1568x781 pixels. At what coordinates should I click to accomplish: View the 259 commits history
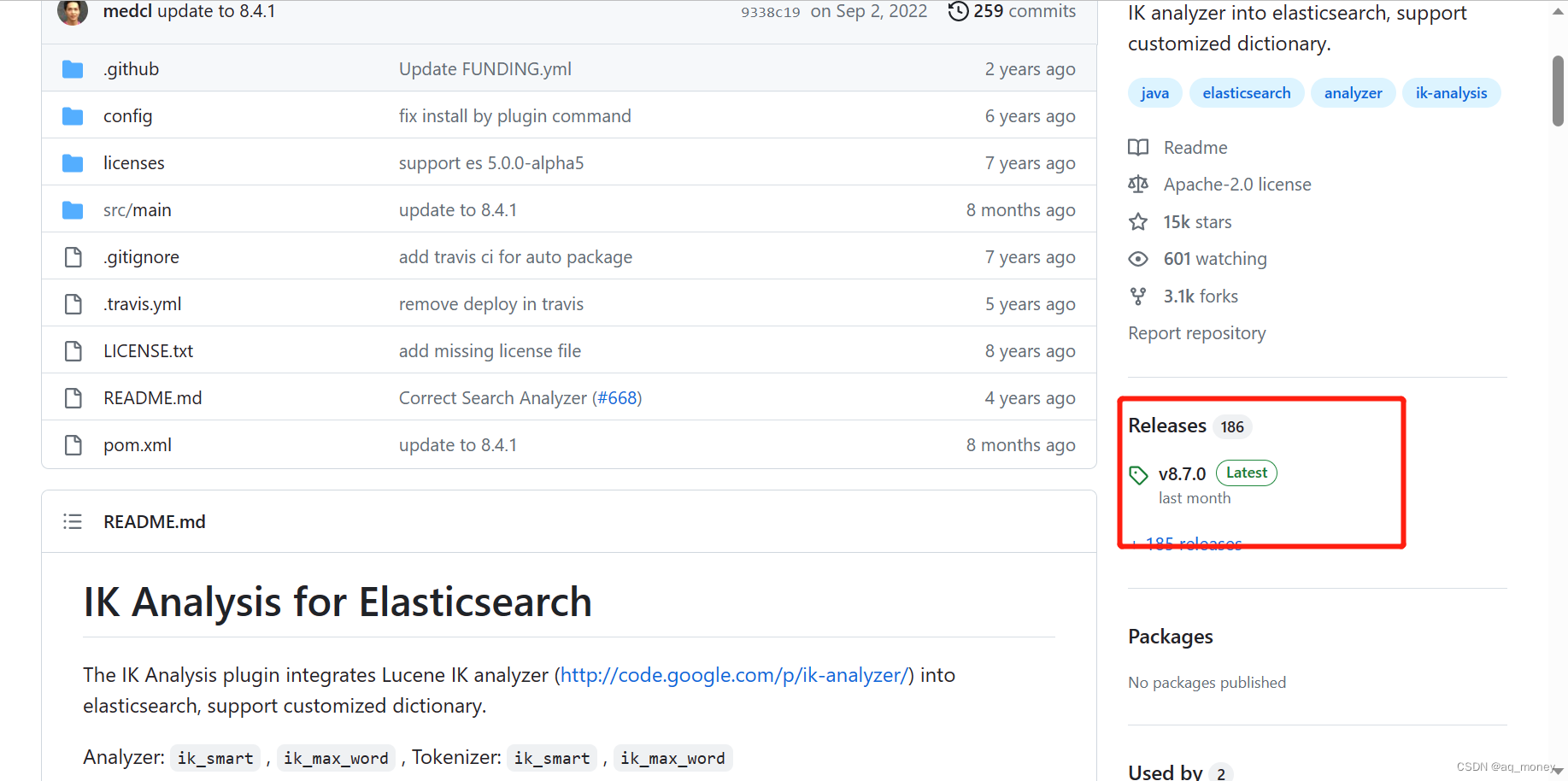[1013, 11]
